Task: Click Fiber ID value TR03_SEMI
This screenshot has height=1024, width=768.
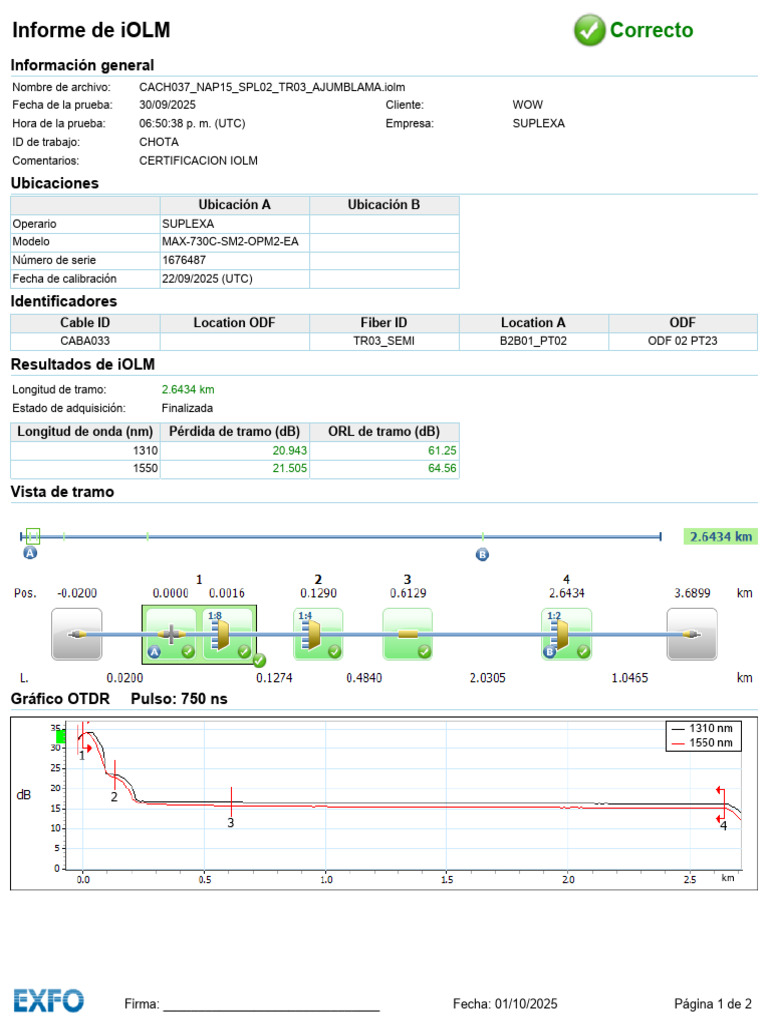Action: tap(384, 341)
